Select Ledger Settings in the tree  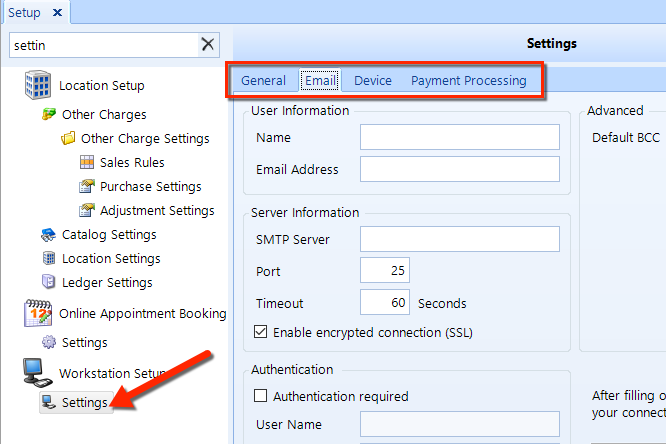[x=107, y=283]
